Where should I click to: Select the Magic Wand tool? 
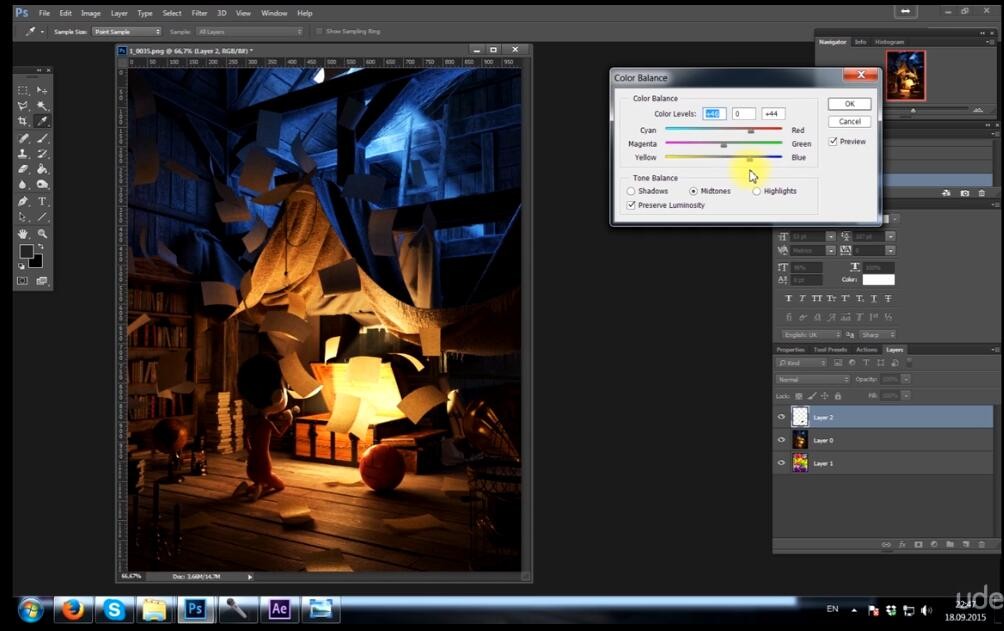point(42,106)
